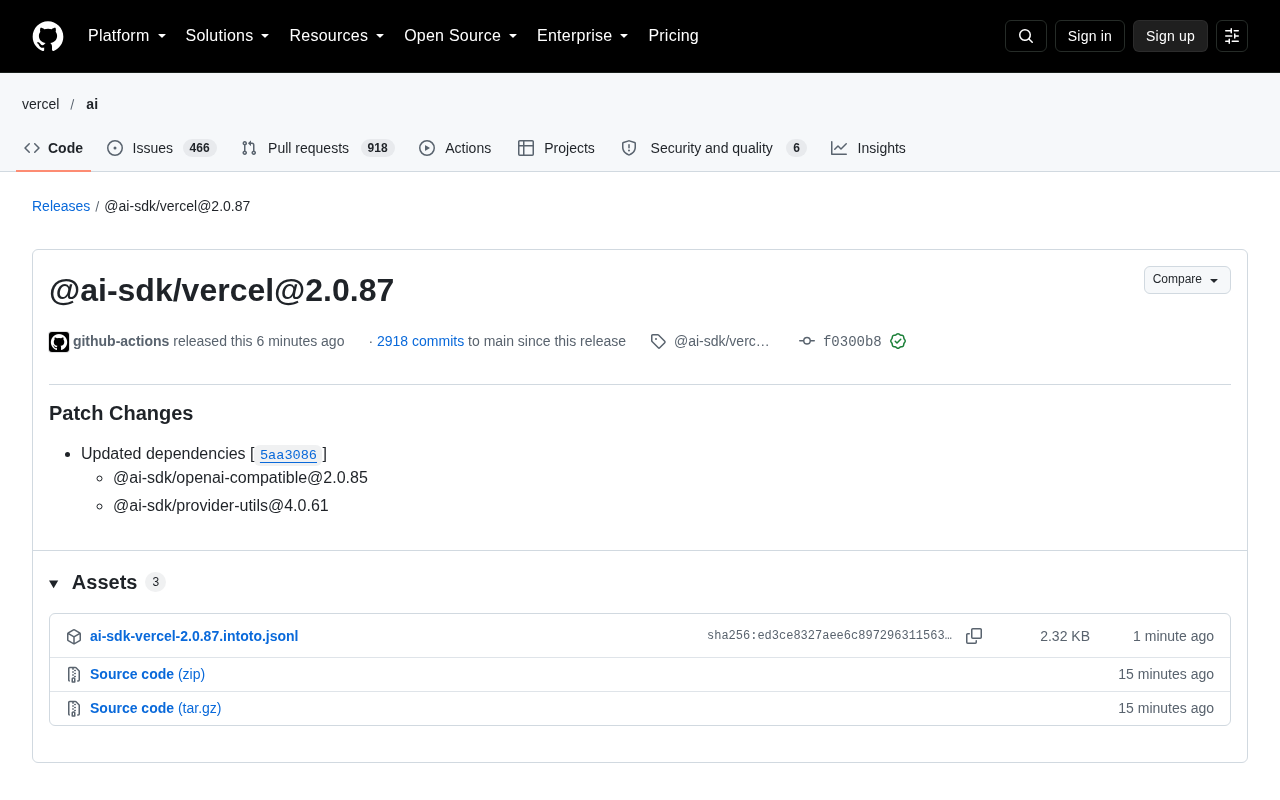
Task: Switch to the Pull requests tab
Action: [x=318, y=148]
